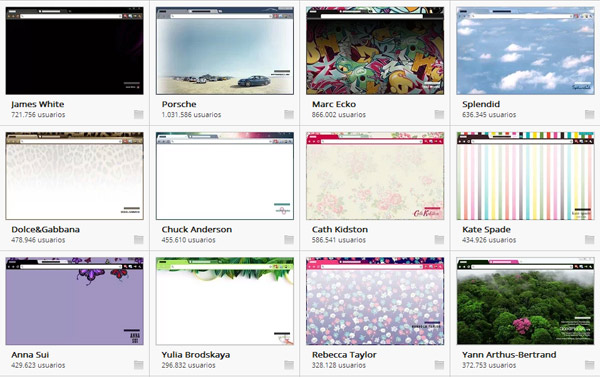The height and width of the screenshot is (377, 600).
Task: Click the gray icon beside Marc Ecko
Action: tap(439, 114)
